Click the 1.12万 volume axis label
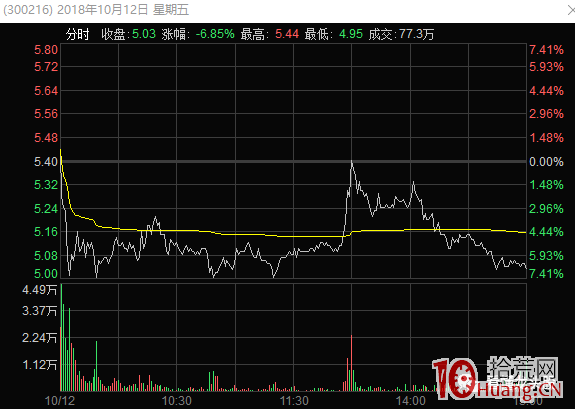The image size is (575, 409). [x=40, y=365]
